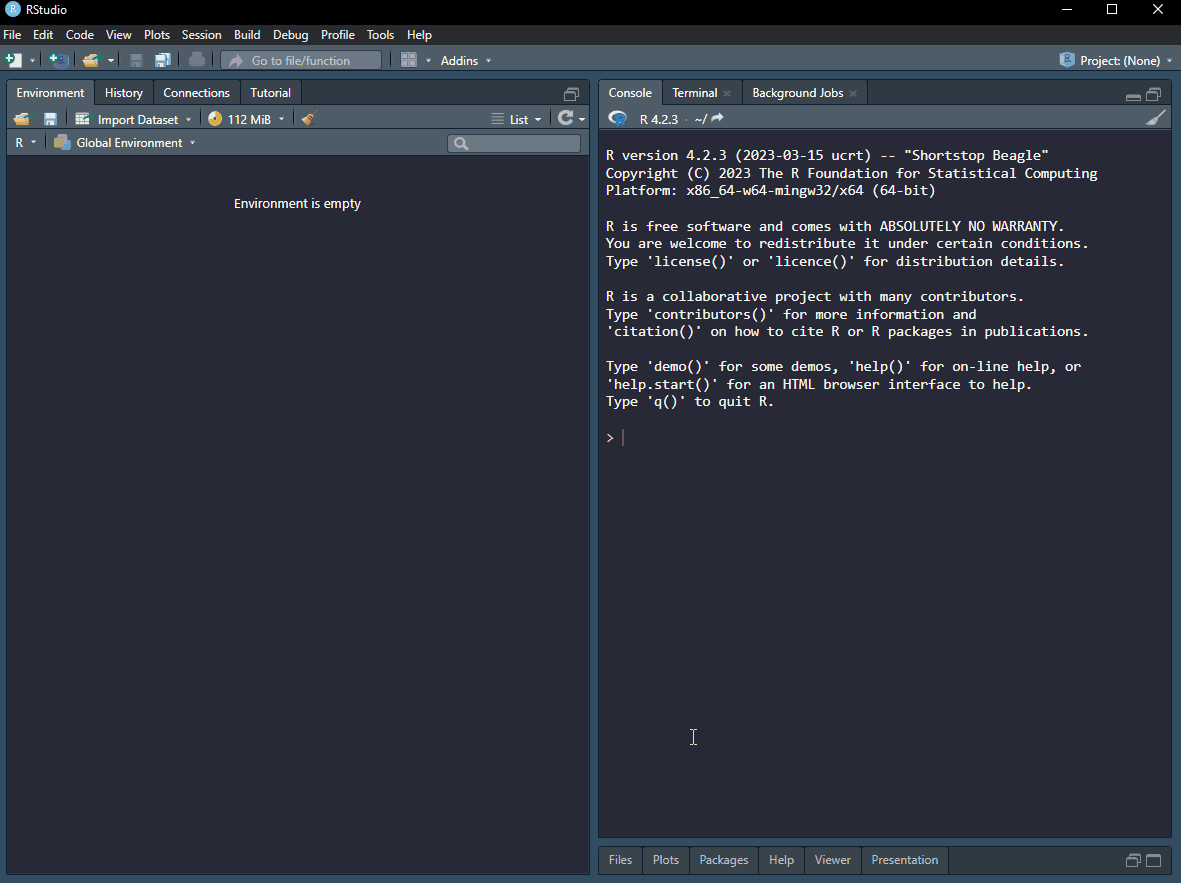Minimize the Console pane
This screenshot has height=883, width=1181.
pos(1133,96)
